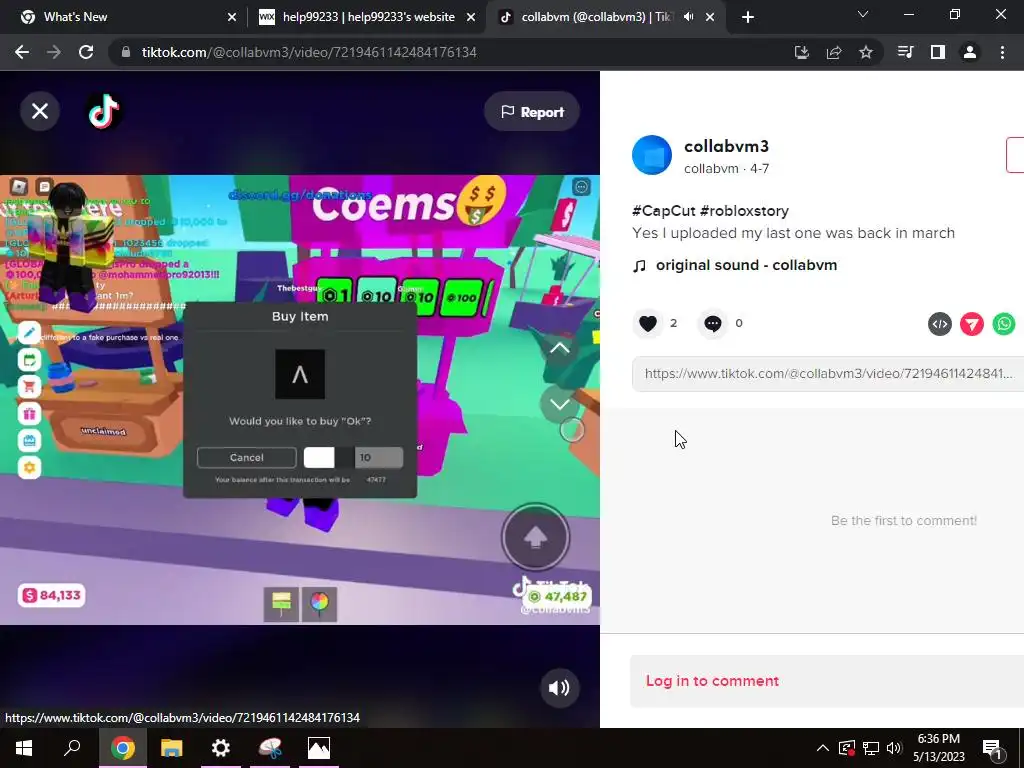Mute the TikTok tab audio icon
Screen dimensions: 1024x768
click(x=688, y=17)
